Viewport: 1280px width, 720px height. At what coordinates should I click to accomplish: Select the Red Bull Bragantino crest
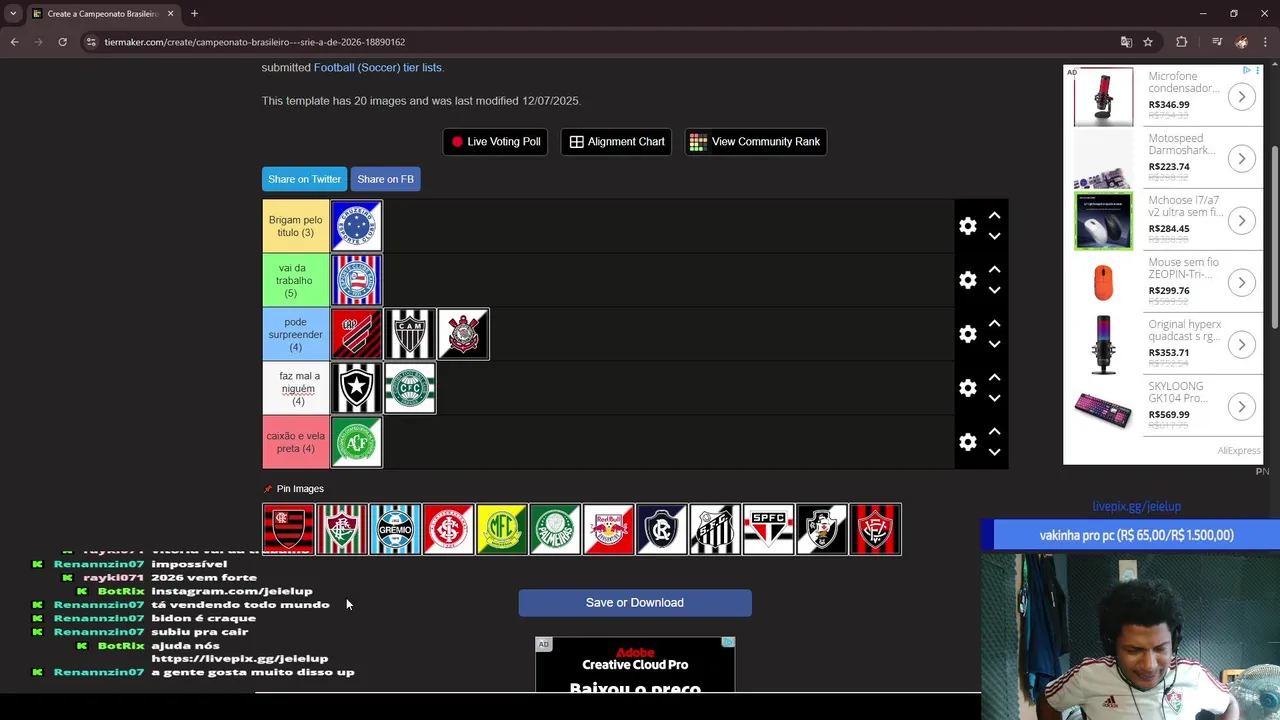(608, 529)
